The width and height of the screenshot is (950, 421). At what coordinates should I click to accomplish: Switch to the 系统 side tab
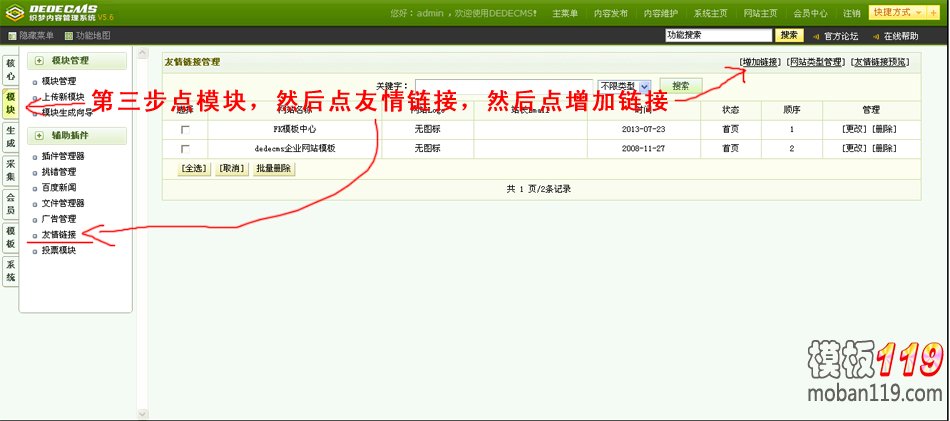[11, 271]
